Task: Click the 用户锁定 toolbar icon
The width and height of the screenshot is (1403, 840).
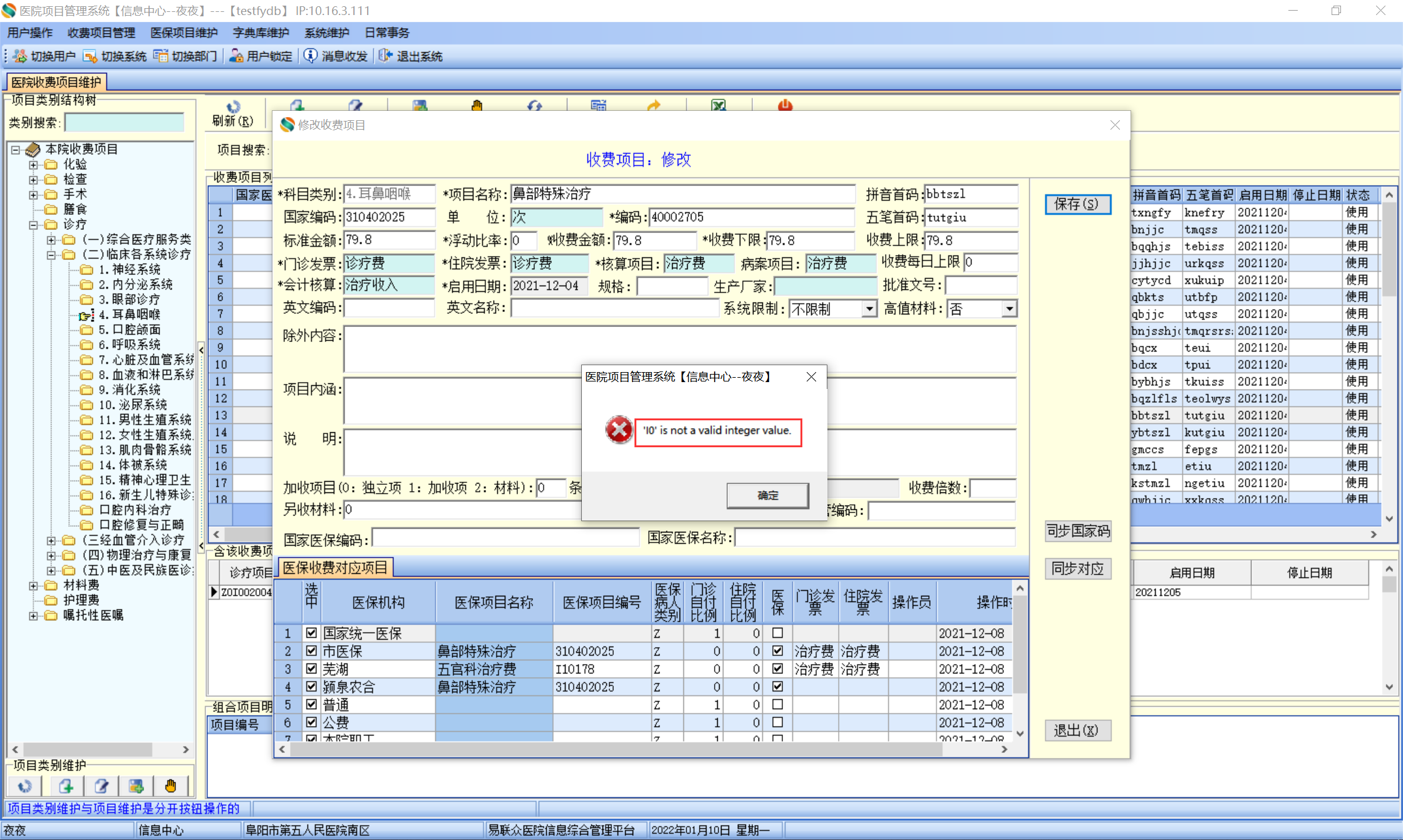Action: click(236, 56)
